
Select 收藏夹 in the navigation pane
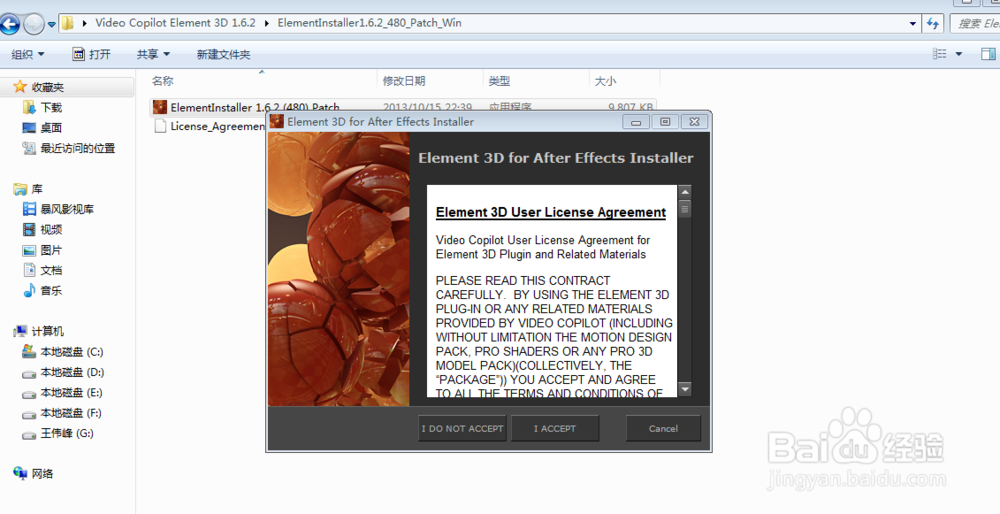[x=48, y=87]
